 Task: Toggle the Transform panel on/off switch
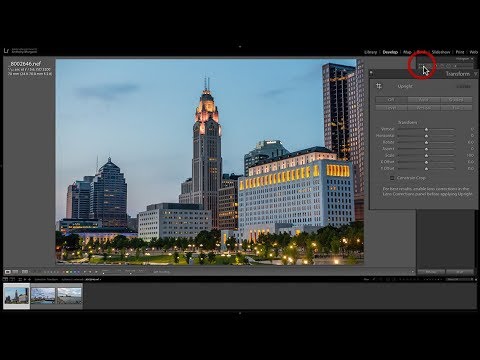(x=371, y=73)
